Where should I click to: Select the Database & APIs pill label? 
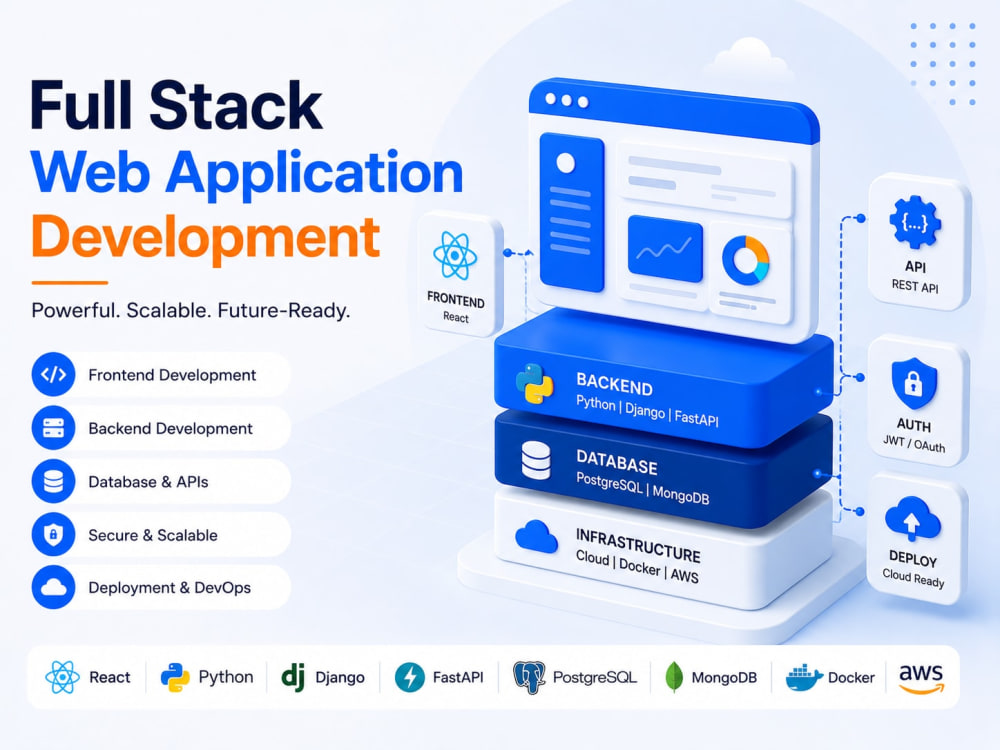pos(148,482)
